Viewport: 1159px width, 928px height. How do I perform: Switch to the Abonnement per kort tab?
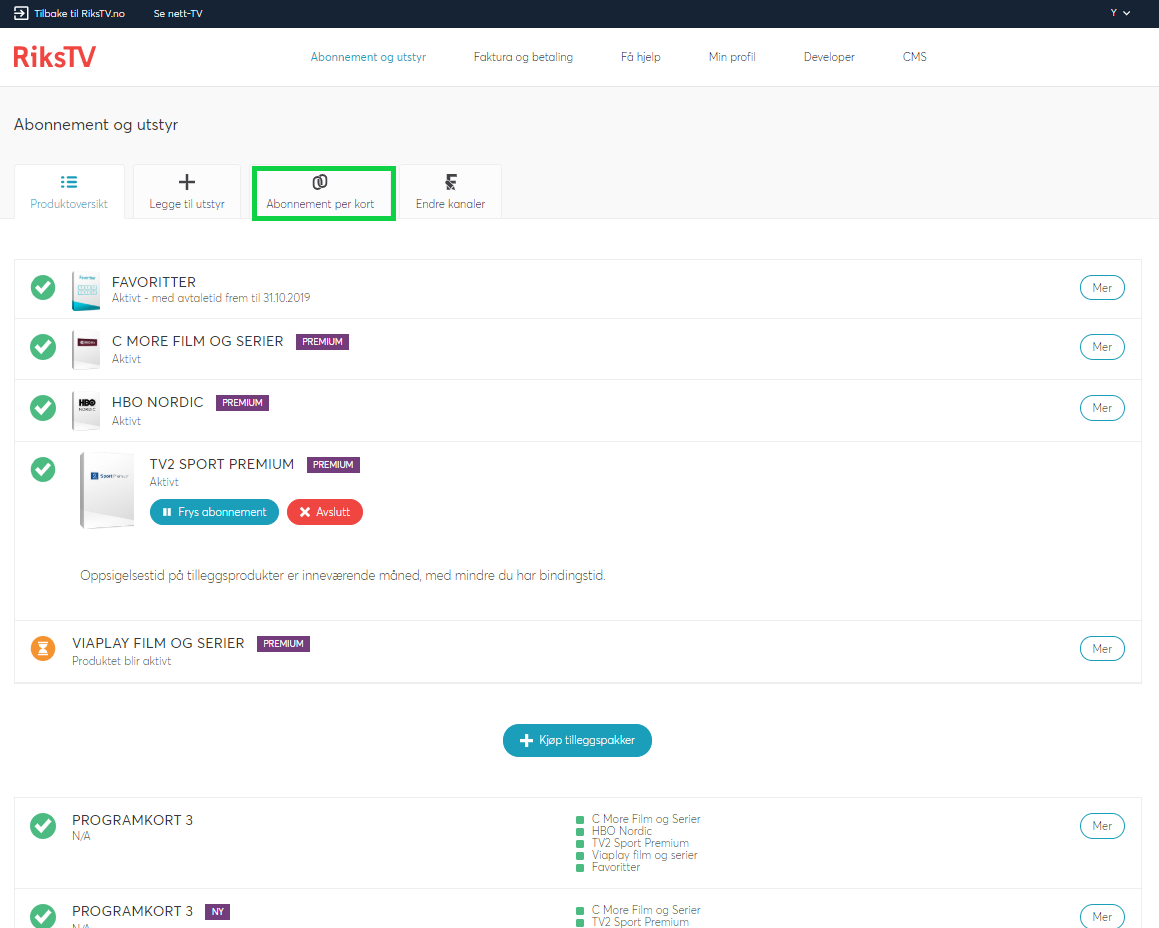[x=324, y=193]
